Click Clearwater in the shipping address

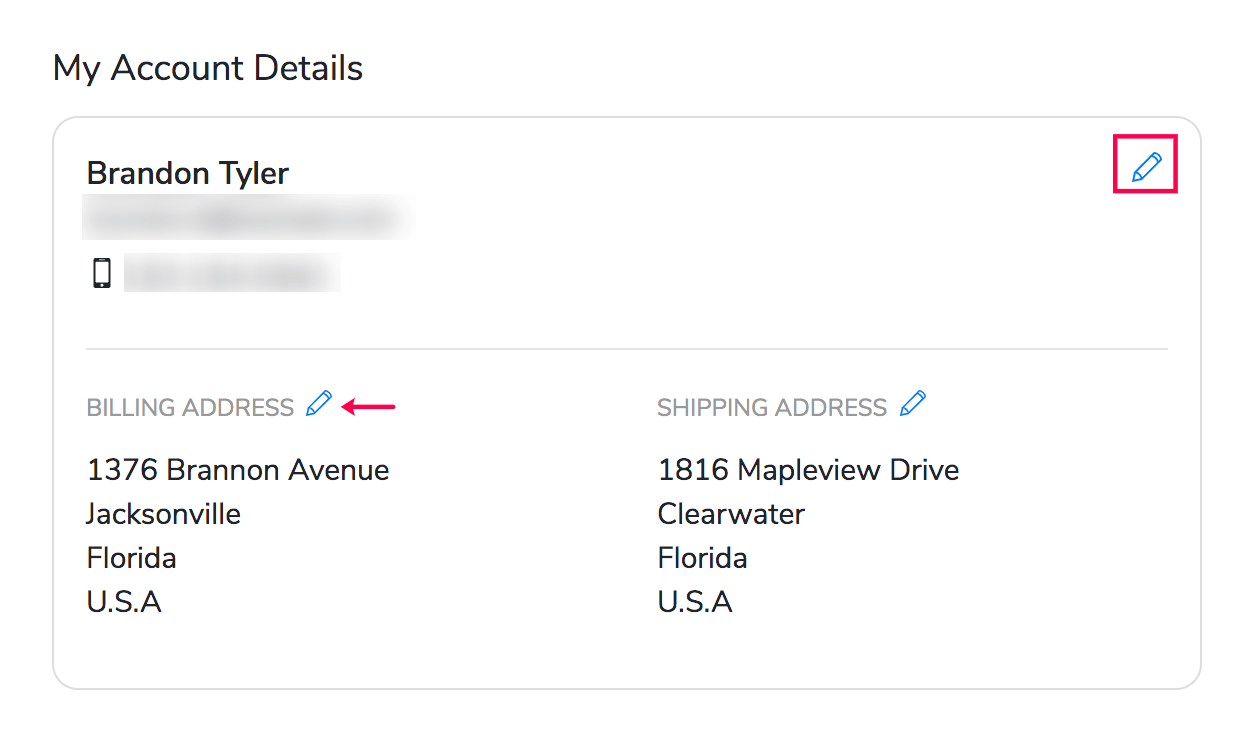click(731, 514)
